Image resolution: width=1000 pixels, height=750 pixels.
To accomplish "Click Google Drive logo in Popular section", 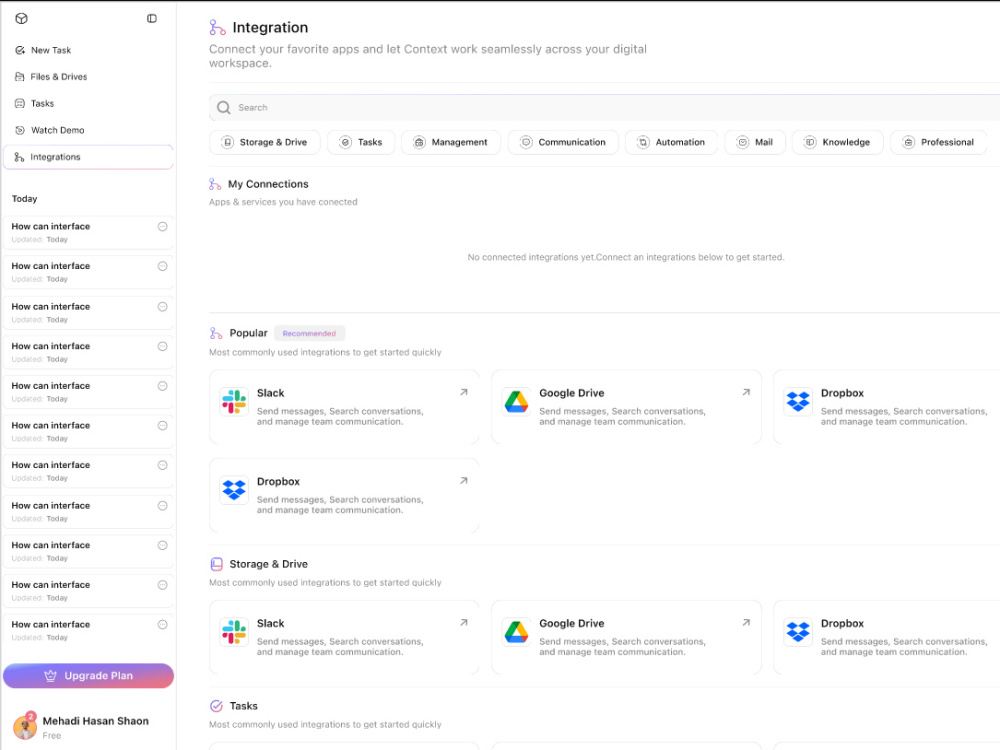I will click(516, 402).
